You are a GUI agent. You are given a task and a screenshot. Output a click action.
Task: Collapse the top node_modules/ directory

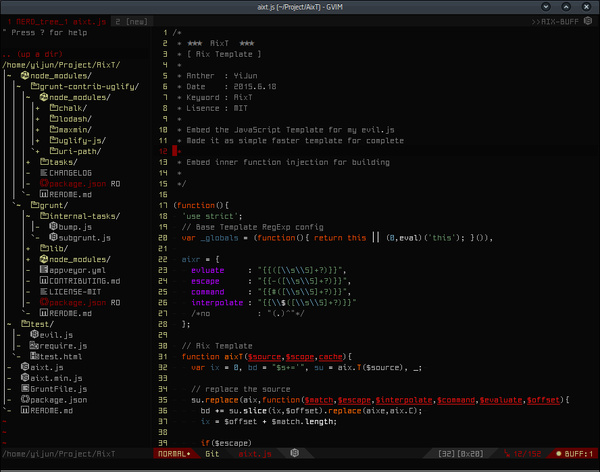tap(9, 75)
